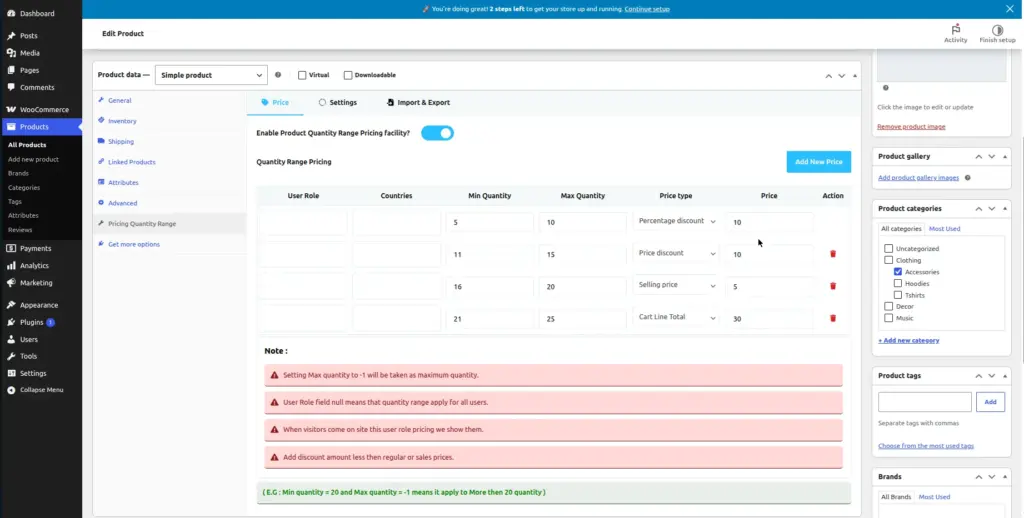
Task: Dismiss the setup notice banner
Action: (x=1010, y=8)
